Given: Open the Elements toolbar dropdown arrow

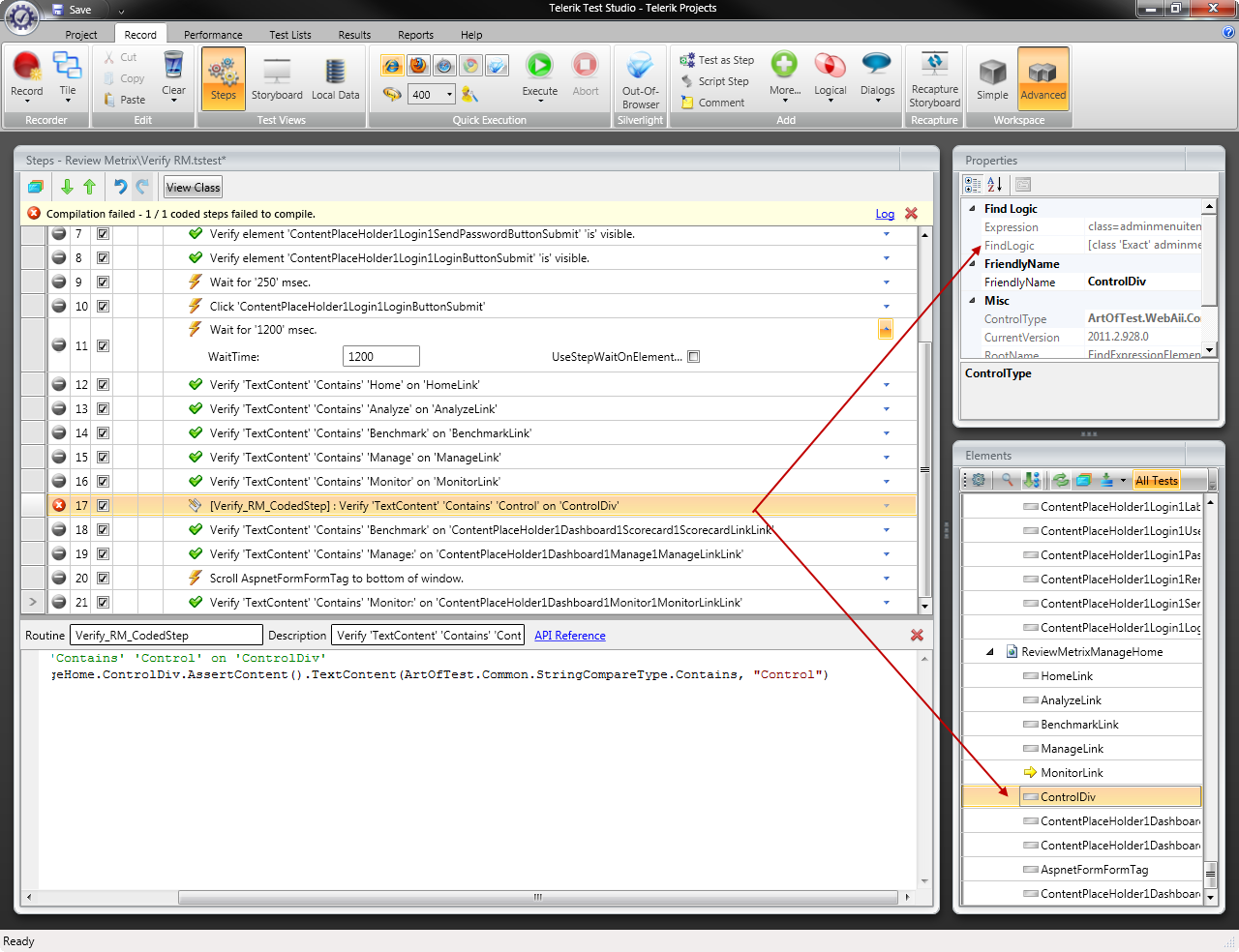Looking at the screenshot, I should [1123, 481].
